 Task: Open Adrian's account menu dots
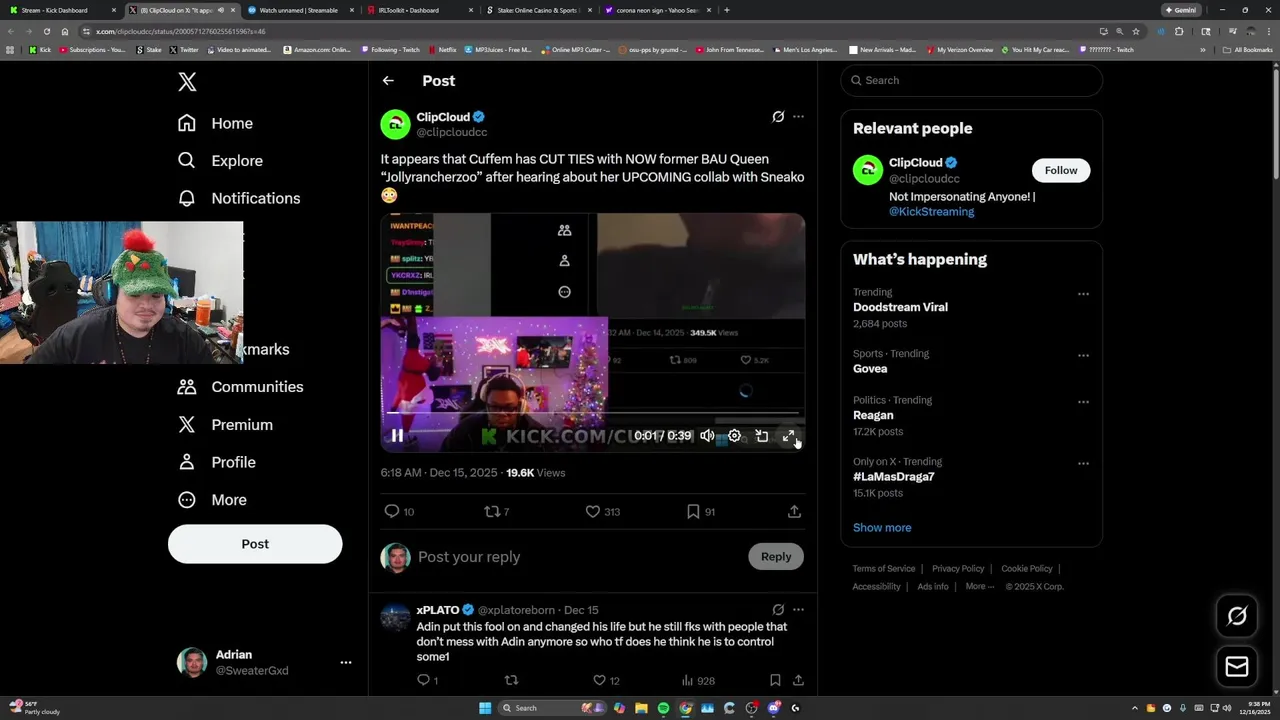[345, 662]
